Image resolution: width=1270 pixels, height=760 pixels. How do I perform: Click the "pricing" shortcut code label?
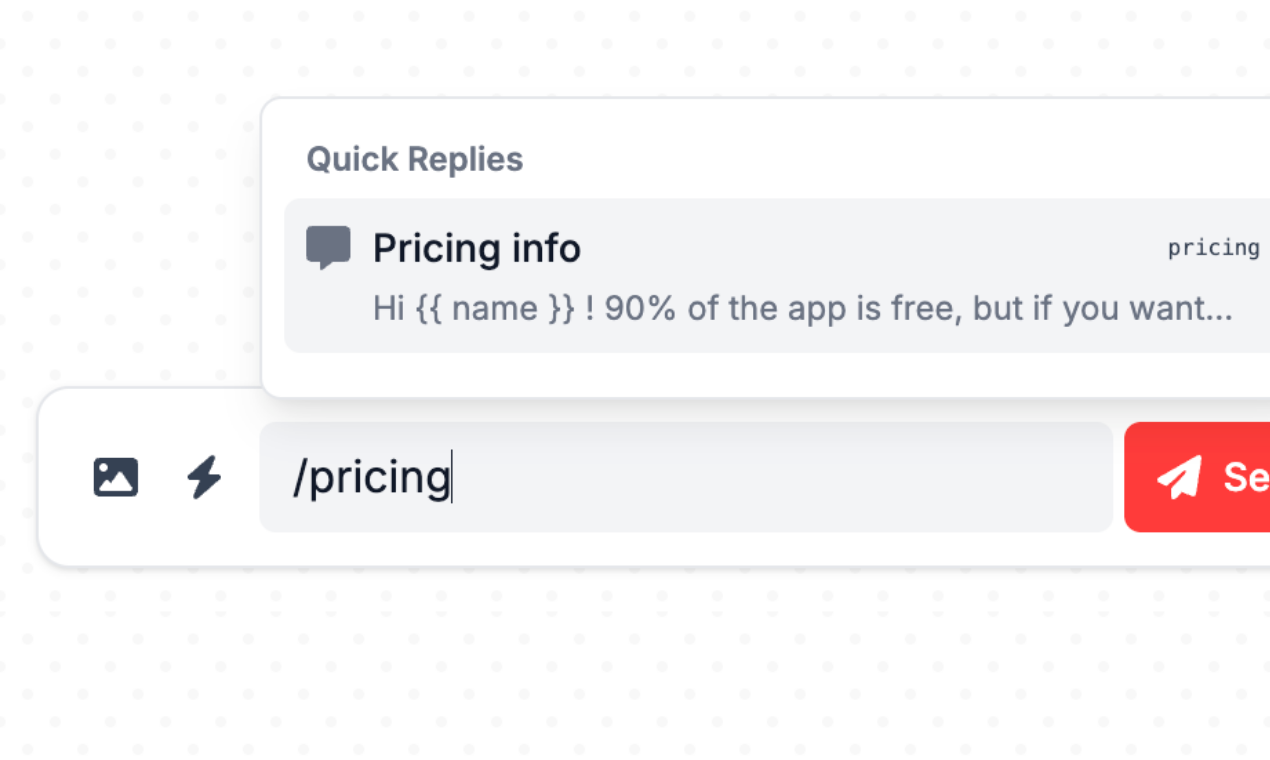[x=1213, y=248]
